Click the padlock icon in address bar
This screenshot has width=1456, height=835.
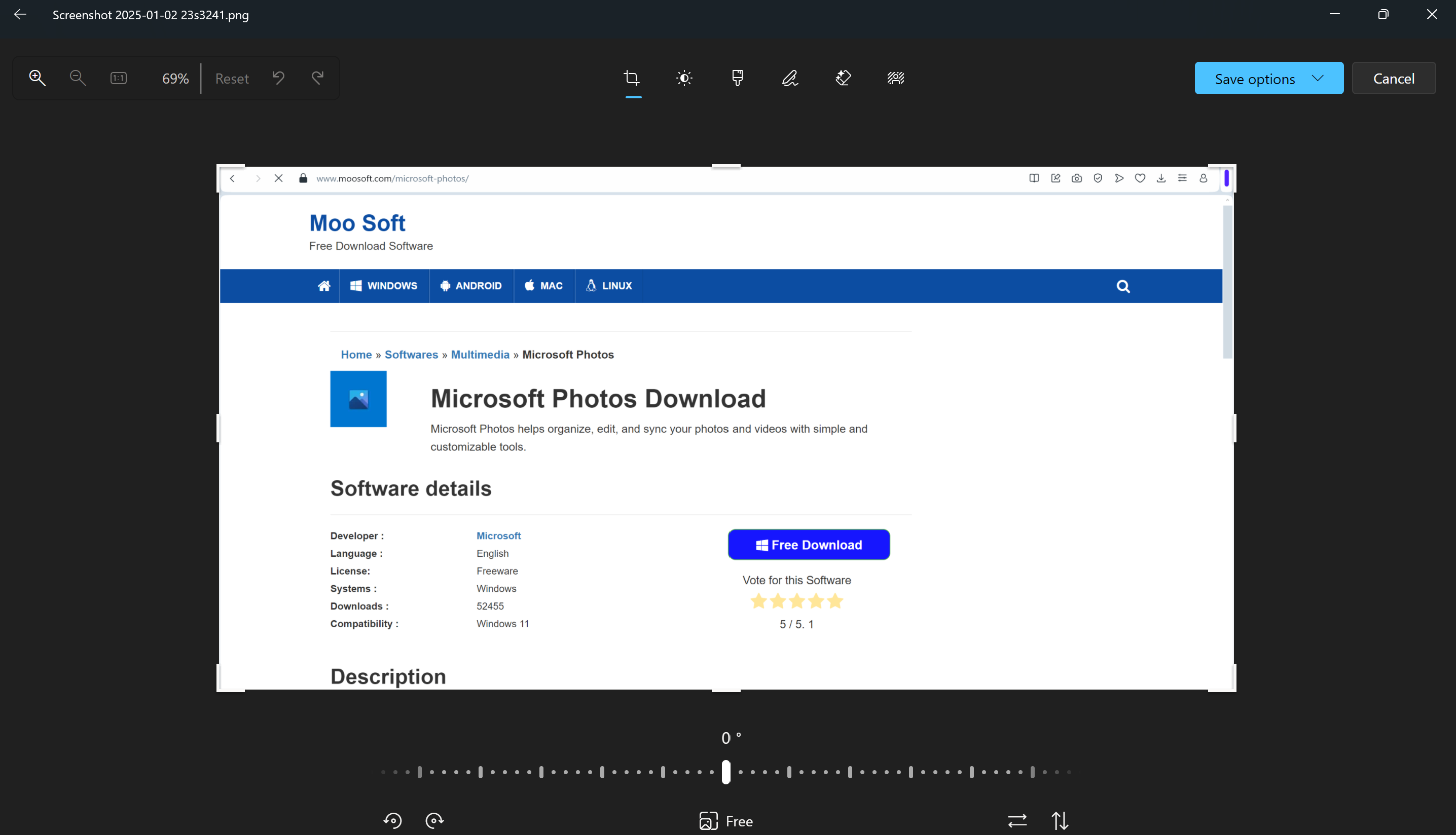[x=304, y=178]
